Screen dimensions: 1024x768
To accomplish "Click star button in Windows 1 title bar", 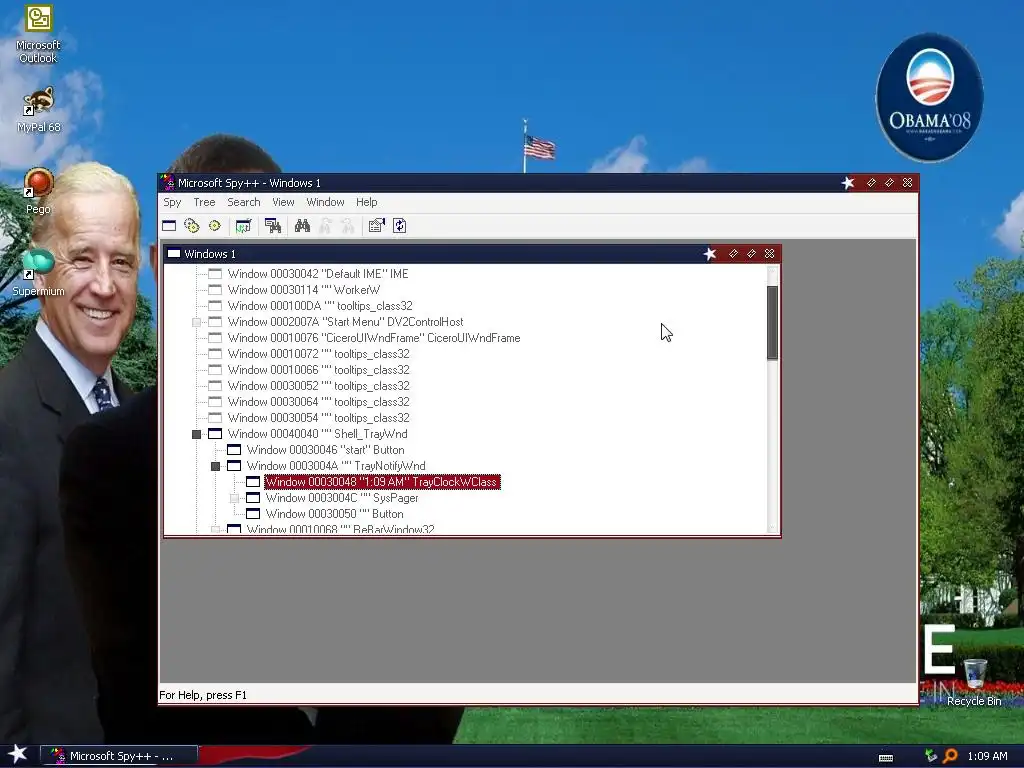I will pyautogui.click(x=710, y=254).
